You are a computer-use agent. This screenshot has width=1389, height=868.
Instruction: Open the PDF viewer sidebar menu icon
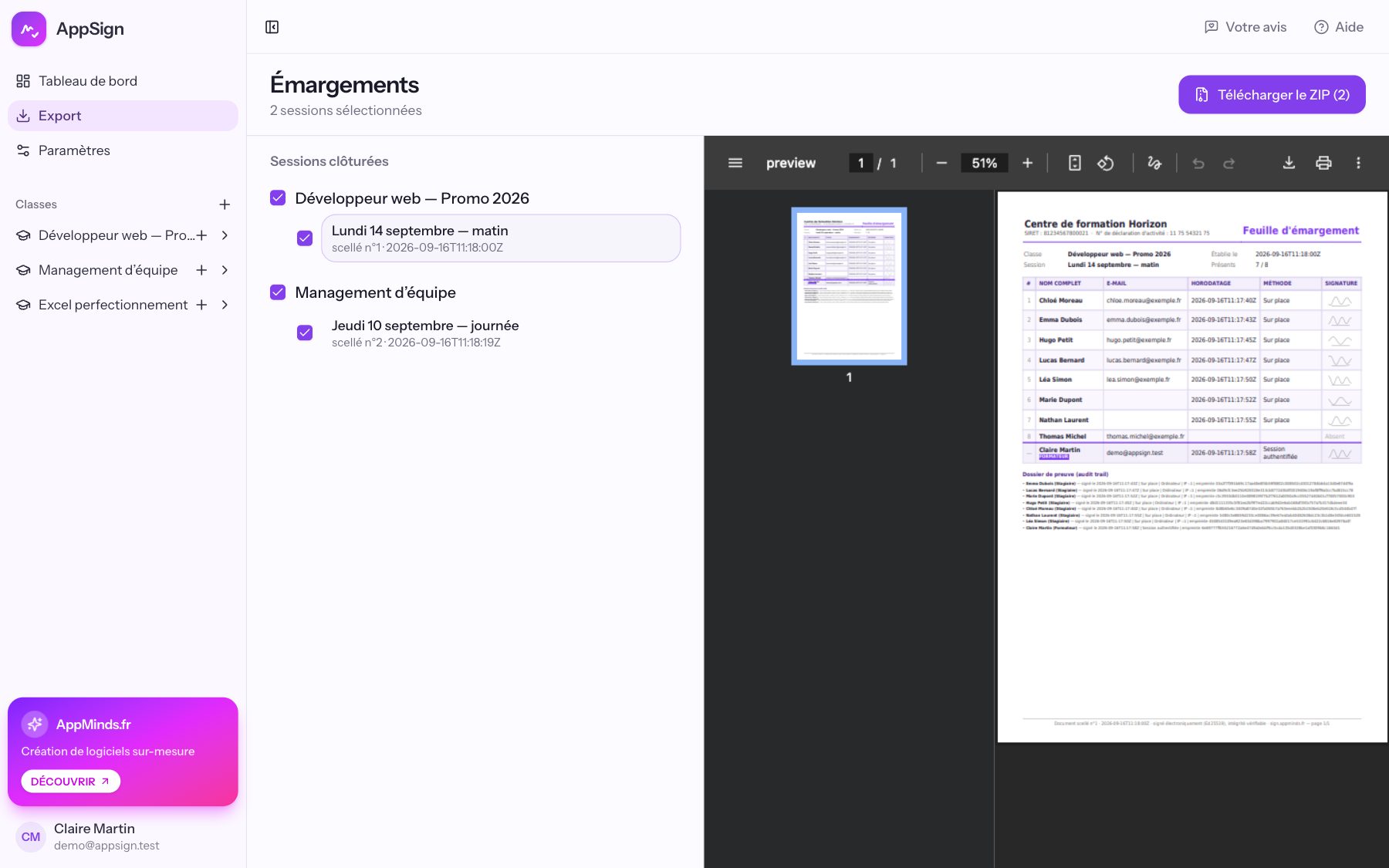(x=735, y=163)
